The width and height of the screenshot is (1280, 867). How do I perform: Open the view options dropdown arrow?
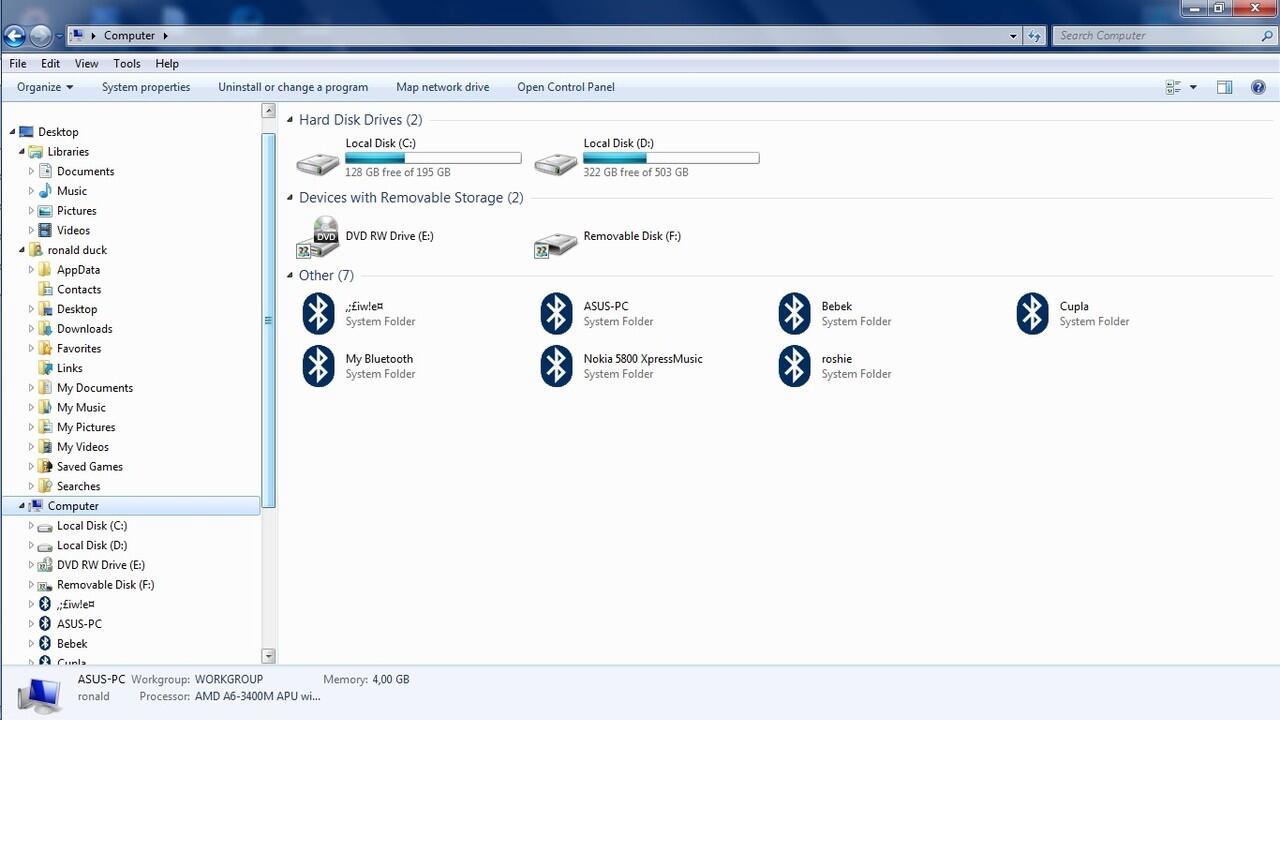pos(1193,88)
